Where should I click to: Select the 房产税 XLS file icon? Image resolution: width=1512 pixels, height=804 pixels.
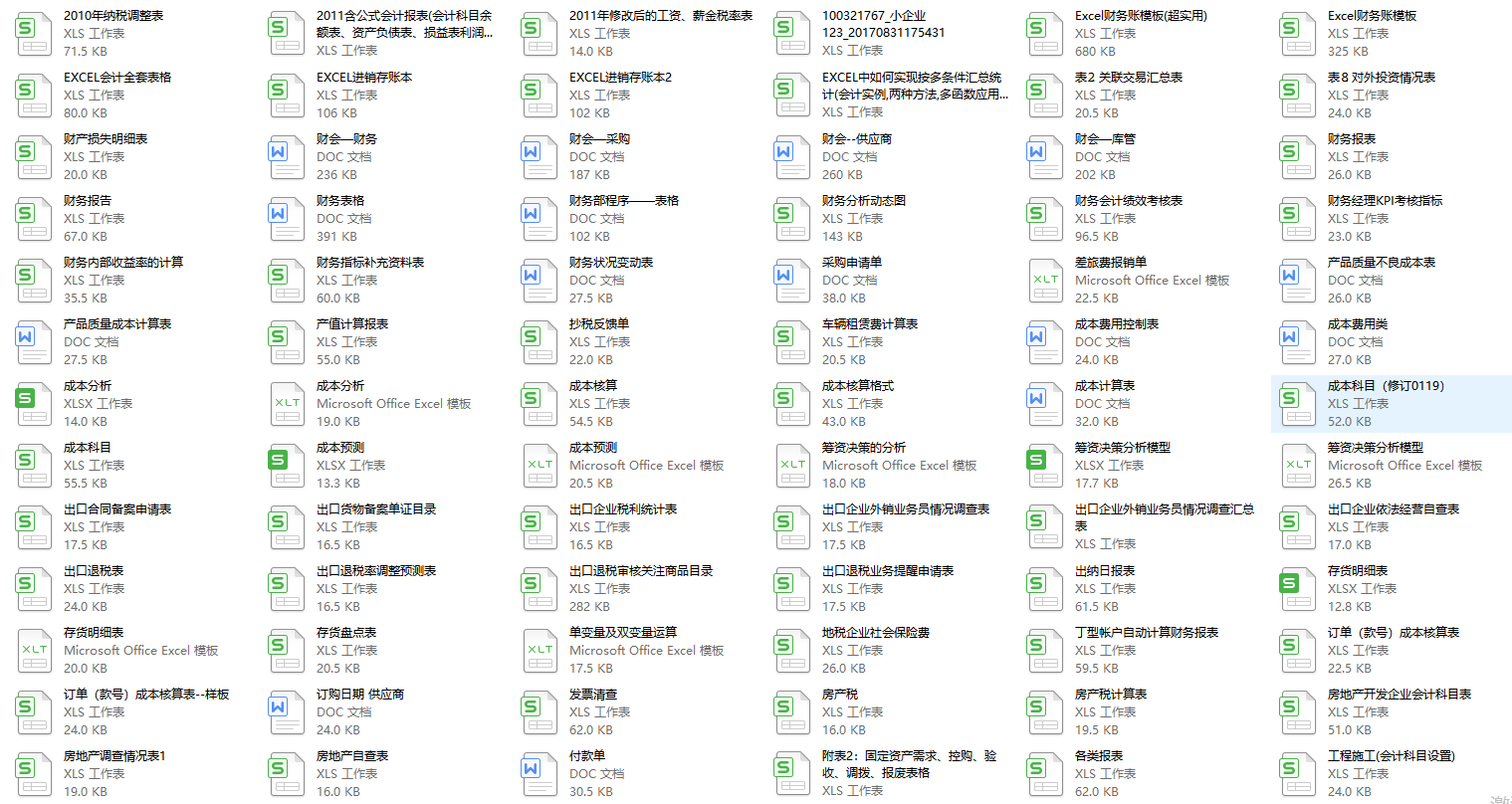coord(792,712)
